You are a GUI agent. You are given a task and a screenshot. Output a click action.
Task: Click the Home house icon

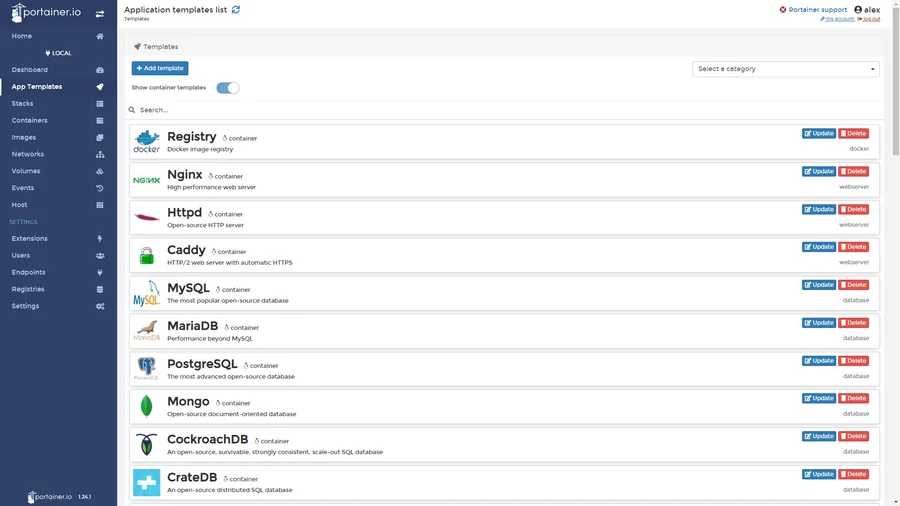click(100, 36)
